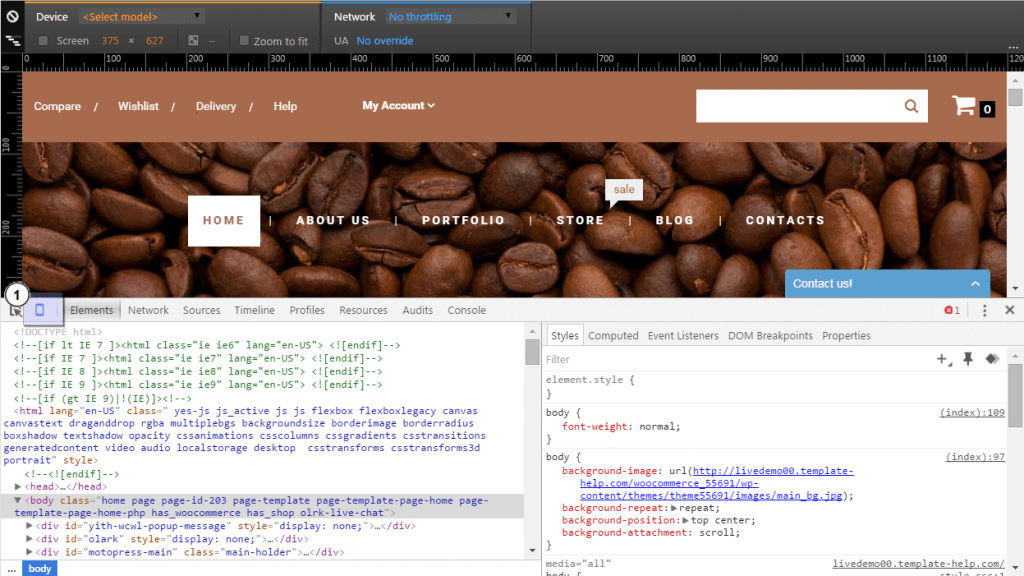Click the screen width value 375

tap(110, 40)
